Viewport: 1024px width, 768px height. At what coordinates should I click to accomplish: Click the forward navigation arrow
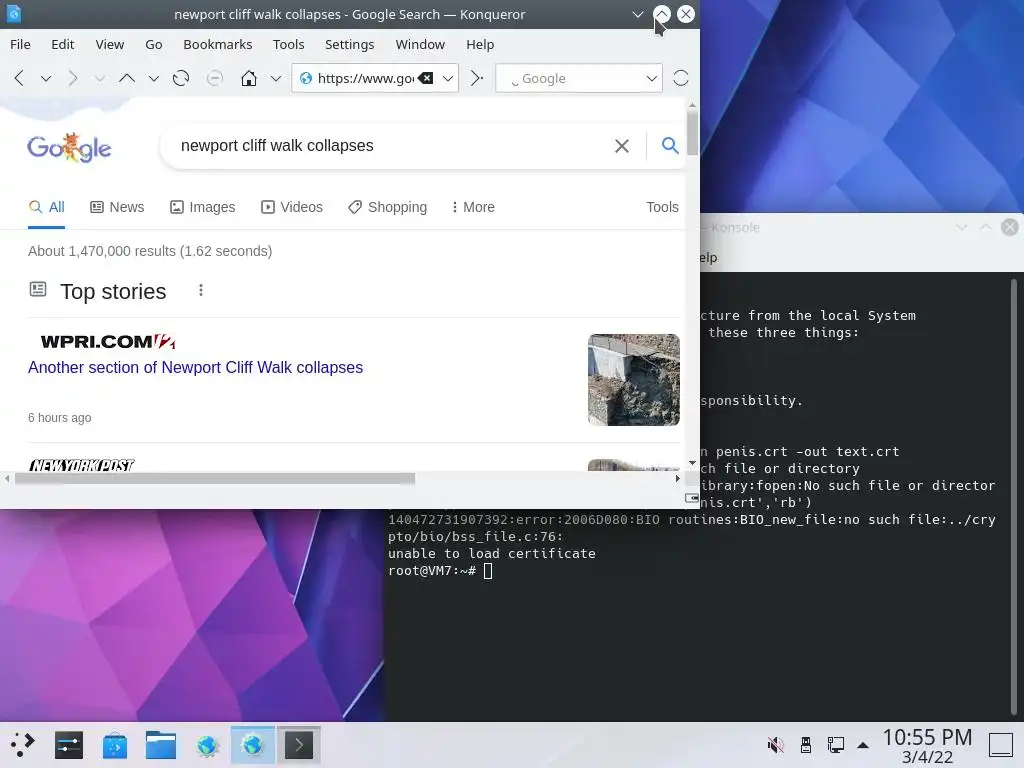[72, 78]
